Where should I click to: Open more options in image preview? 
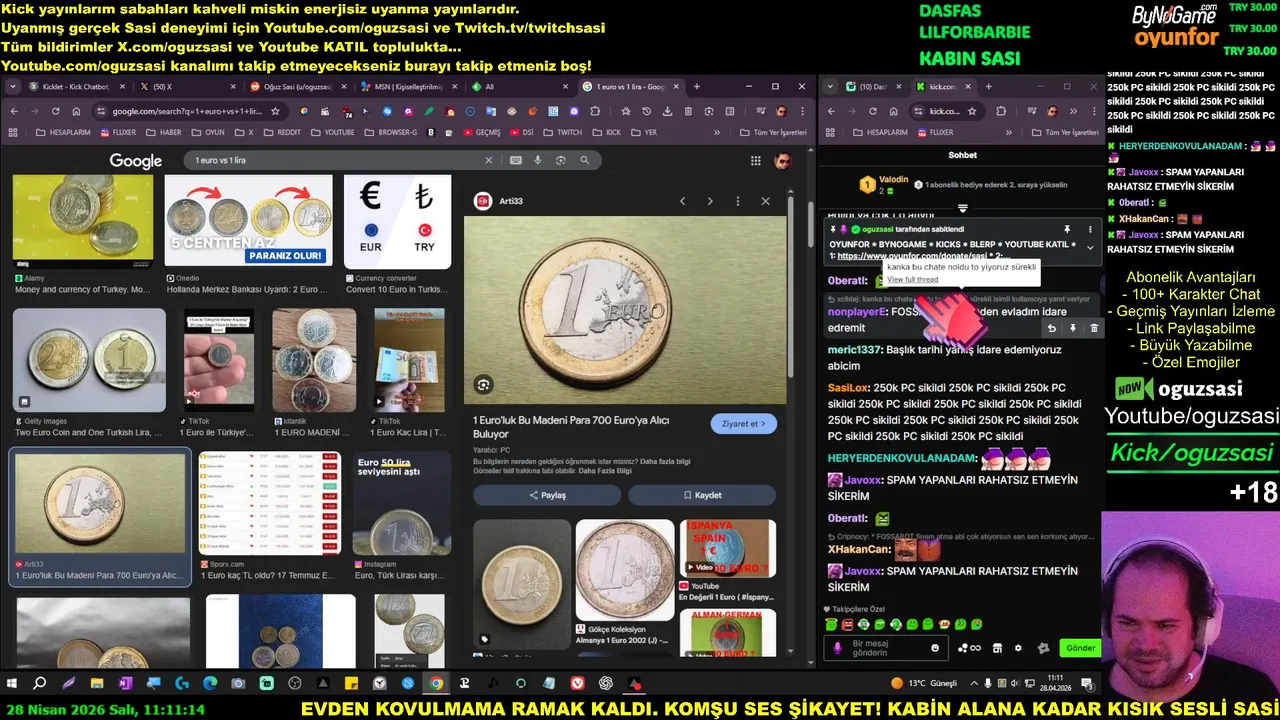coord(738,201)
